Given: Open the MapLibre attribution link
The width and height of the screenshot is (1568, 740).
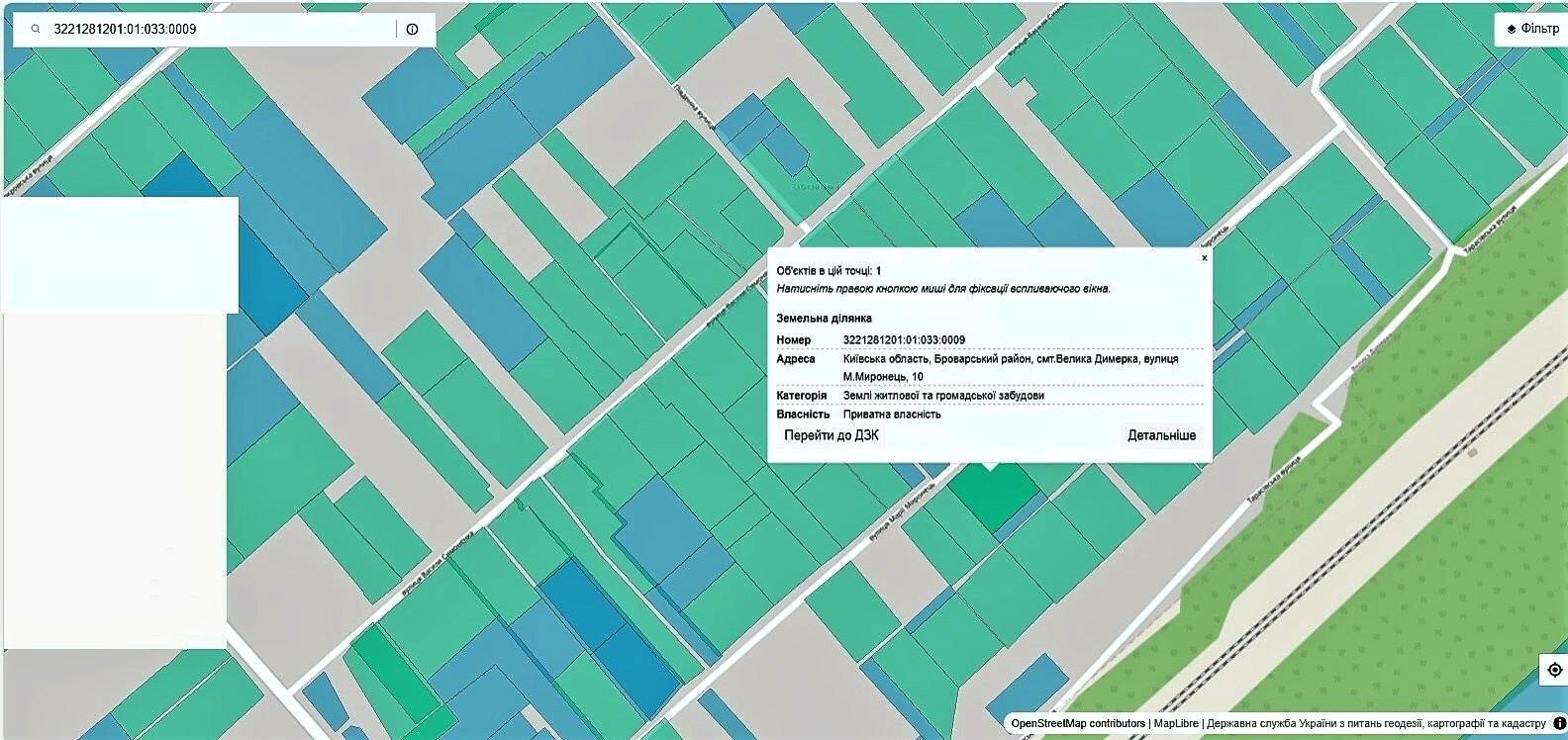Looking at the screenshot, I should click(x=1176, y=724).
